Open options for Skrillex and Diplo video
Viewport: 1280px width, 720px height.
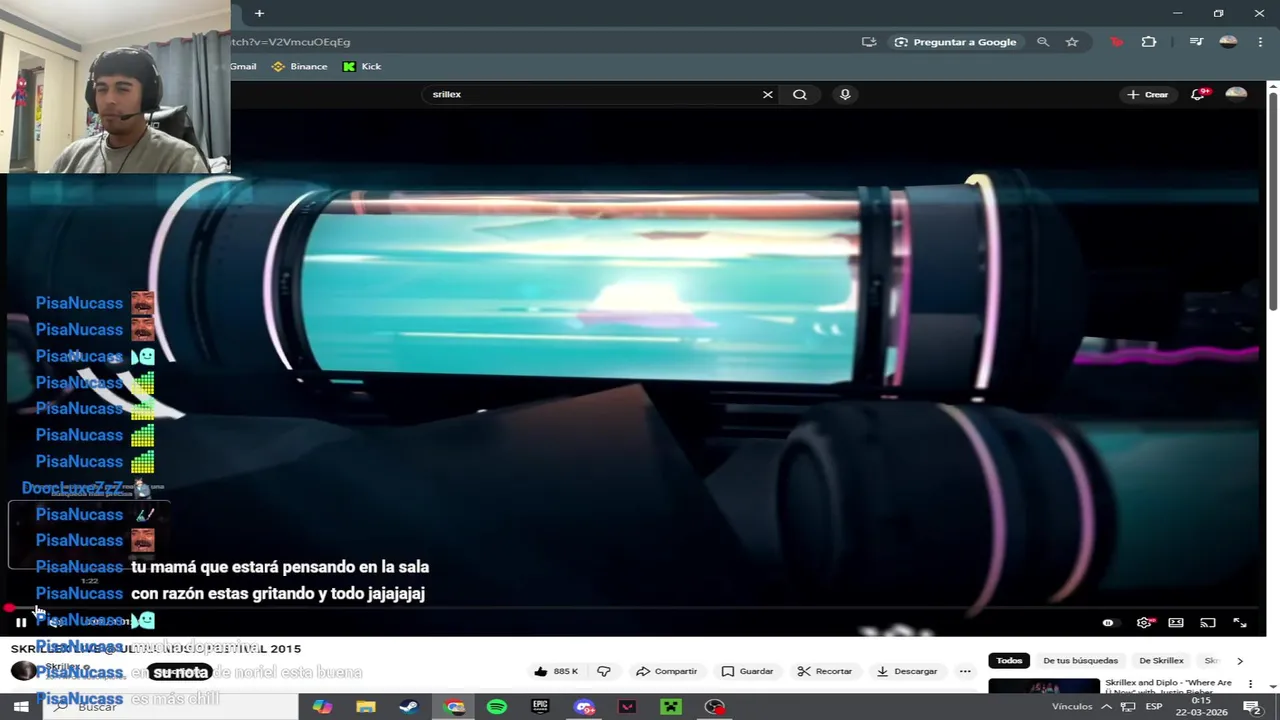coord(1250,684)
